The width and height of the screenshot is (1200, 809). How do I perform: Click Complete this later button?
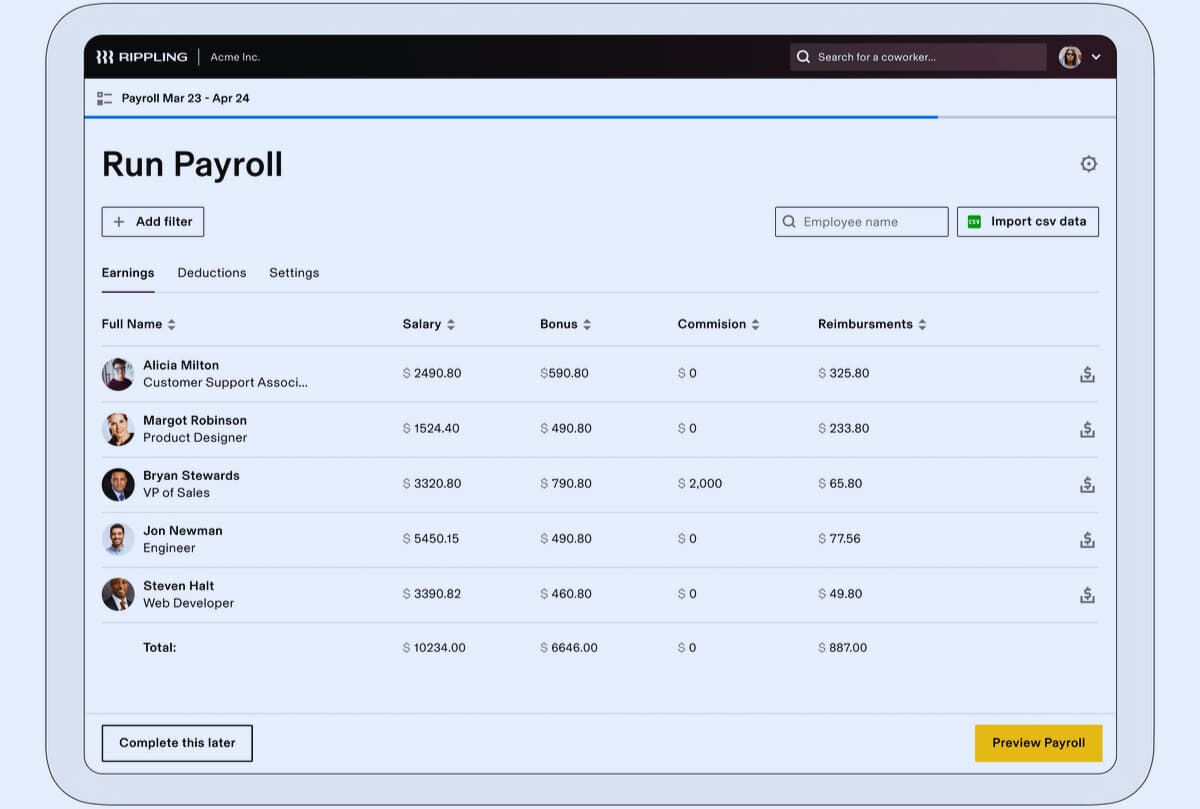[x=177, y=743]
